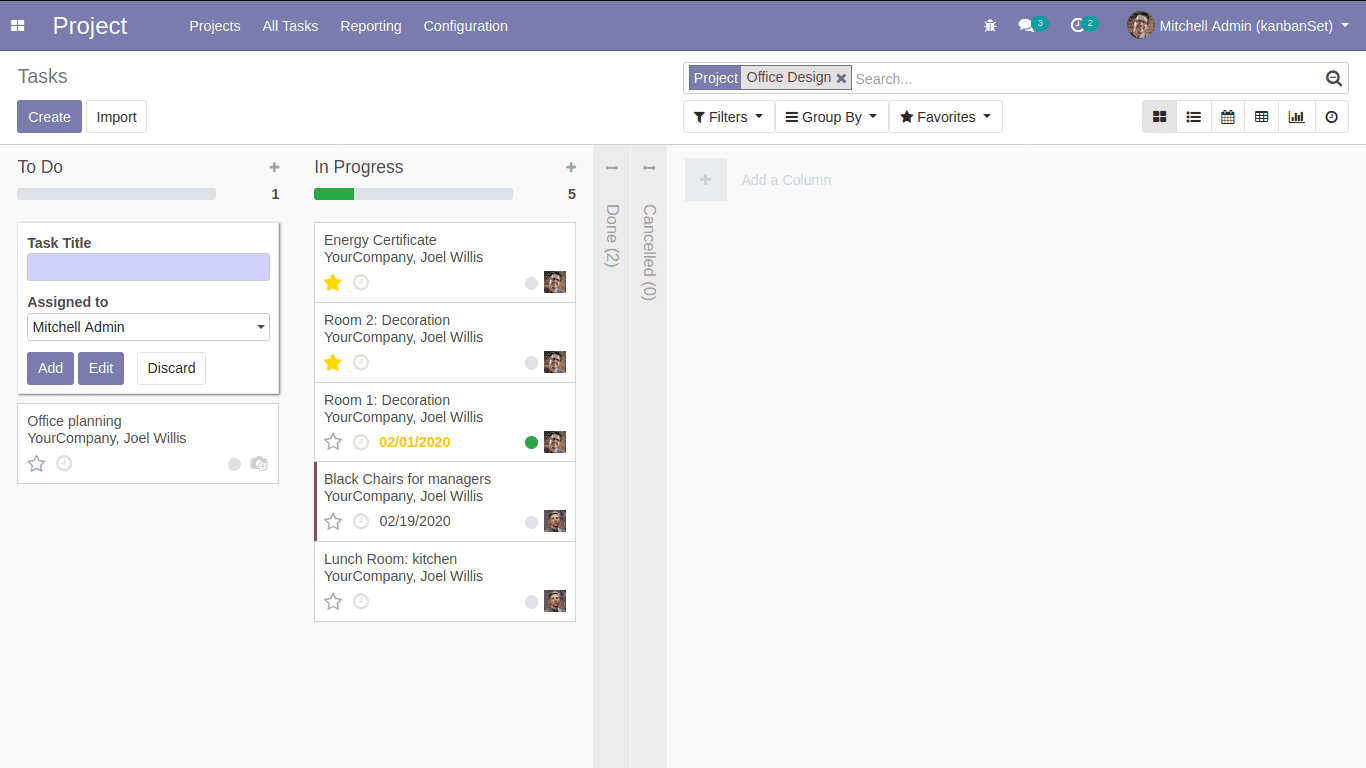Star the Office planning task

(x=36, y=463)
